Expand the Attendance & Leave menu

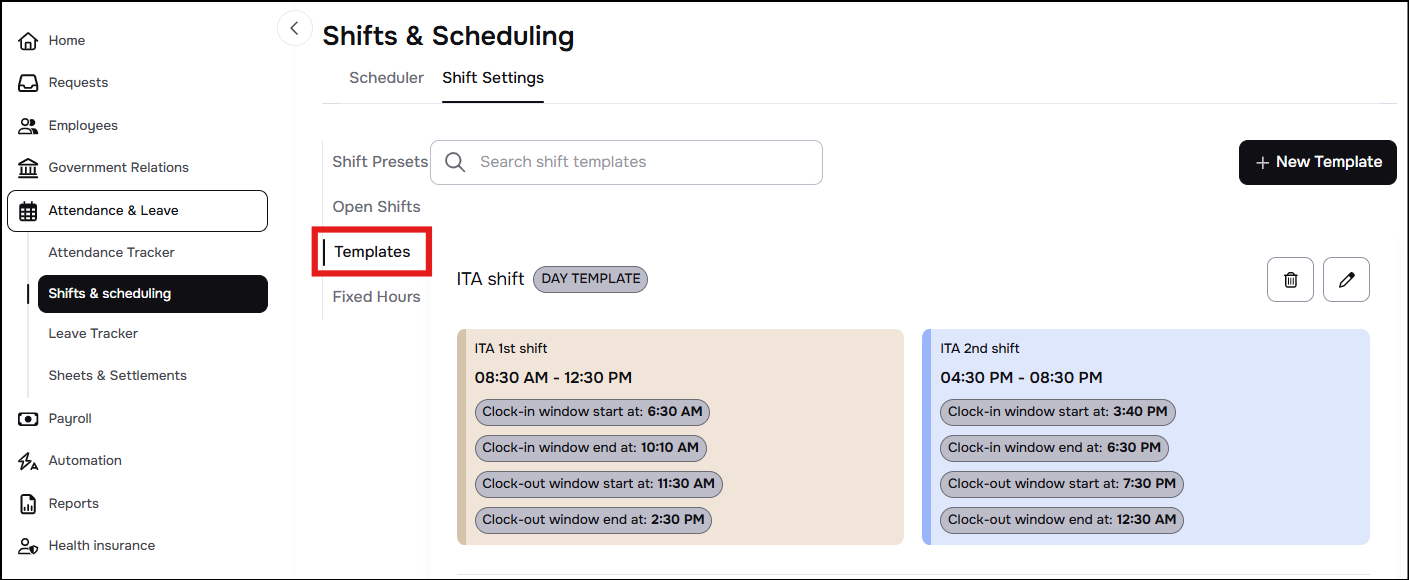coord(137,211)
